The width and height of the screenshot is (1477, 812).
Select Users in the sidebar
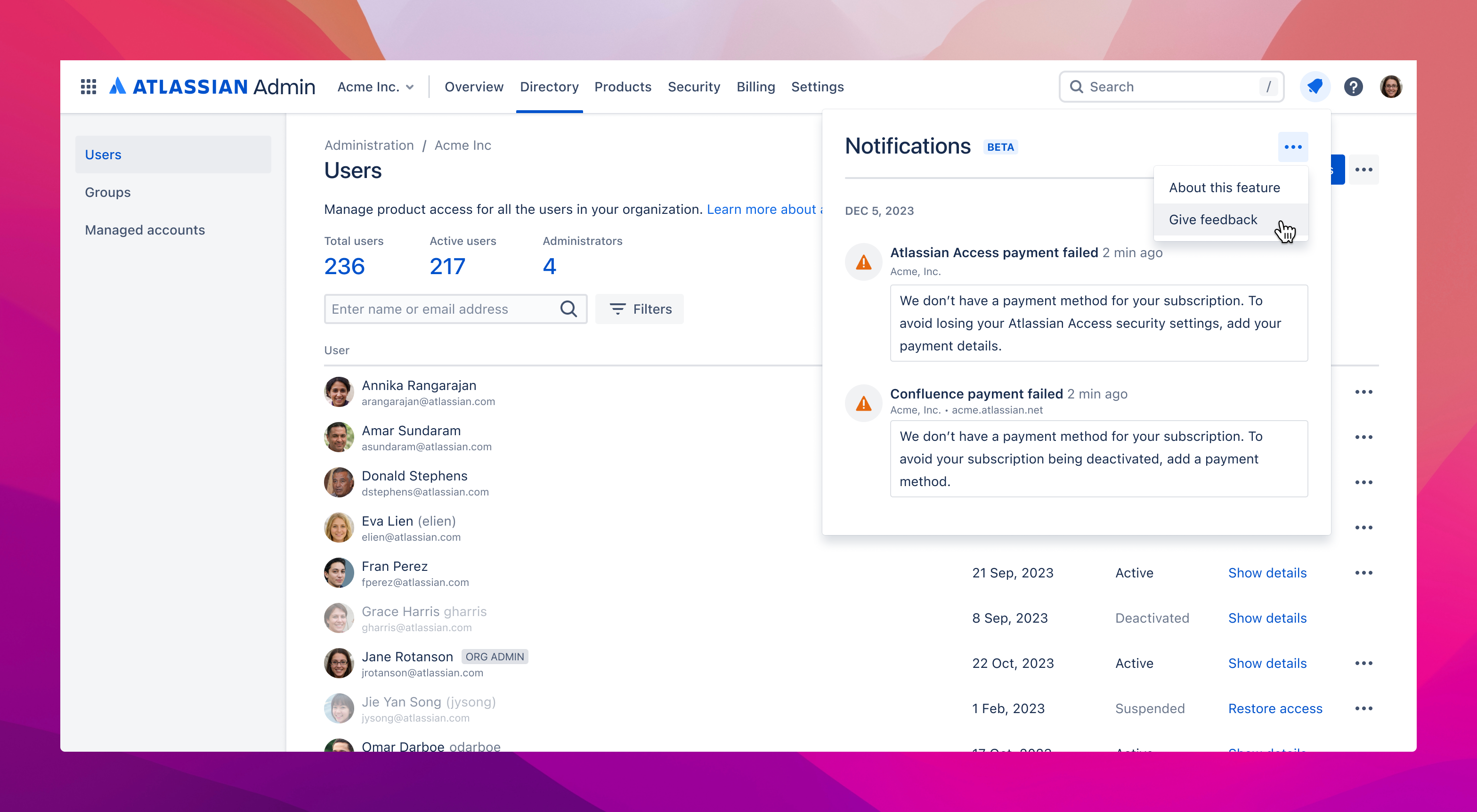pos(173,155)
